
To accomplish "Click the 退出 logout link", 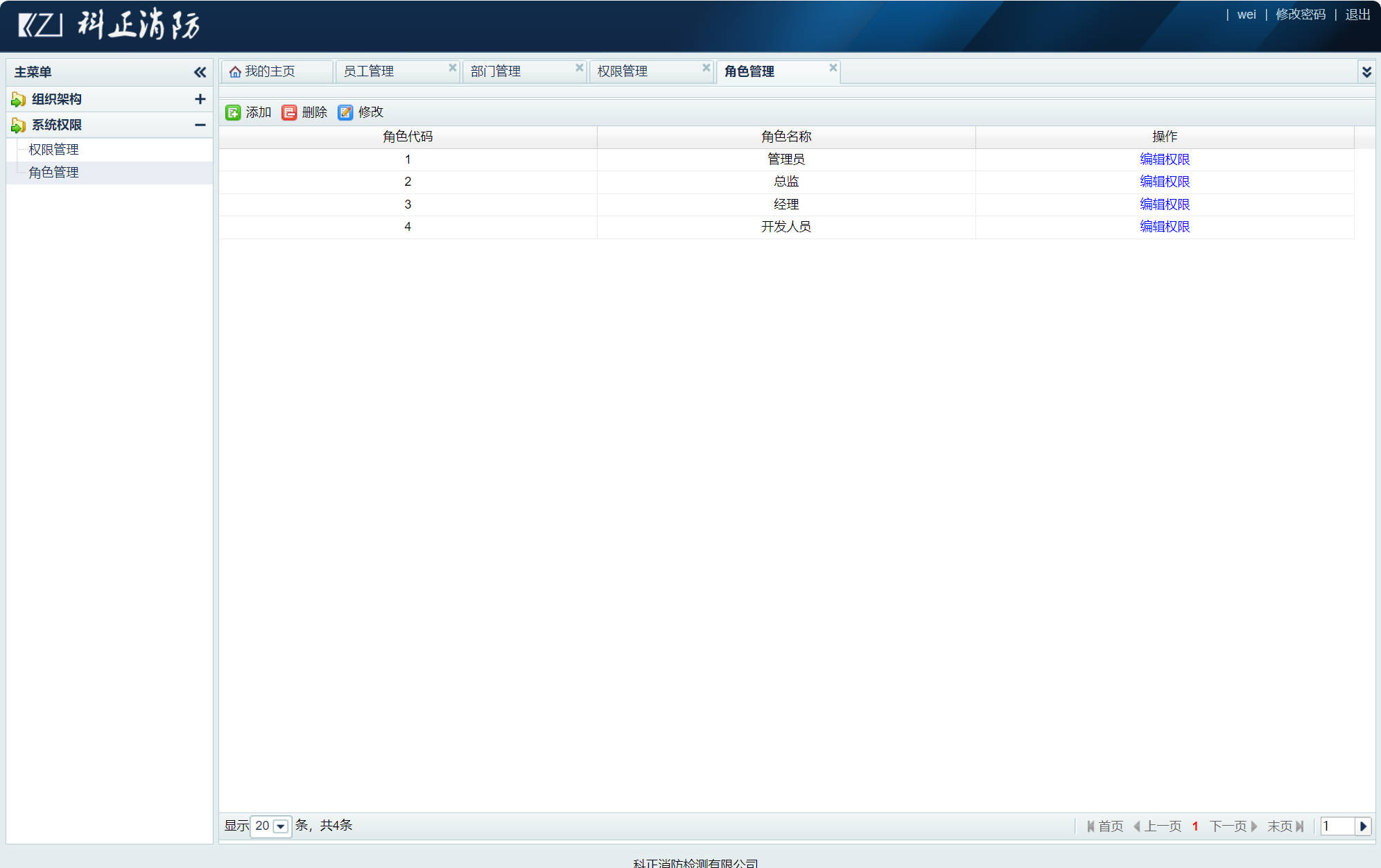I will click(1357, 15).
